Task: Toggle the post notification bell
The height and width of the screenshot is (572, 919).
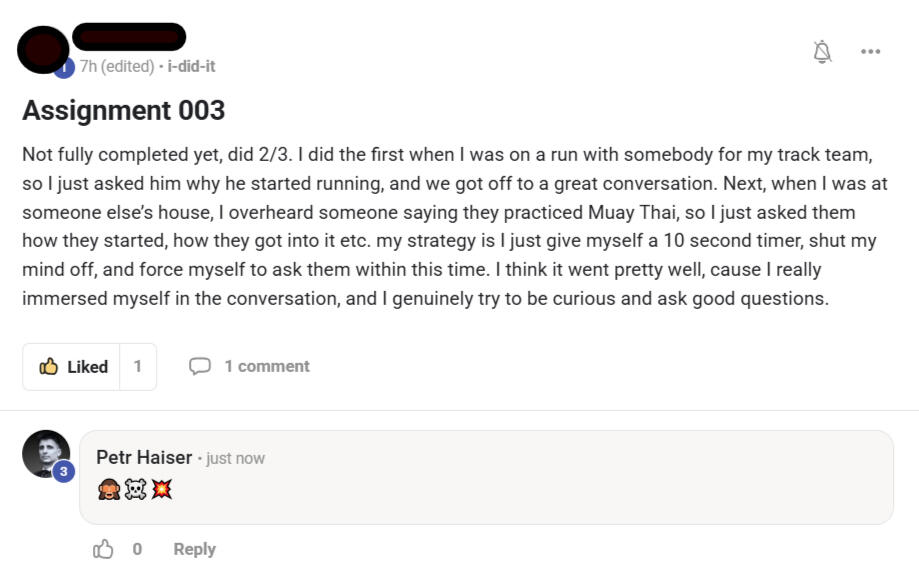Action: click(823, 52)
